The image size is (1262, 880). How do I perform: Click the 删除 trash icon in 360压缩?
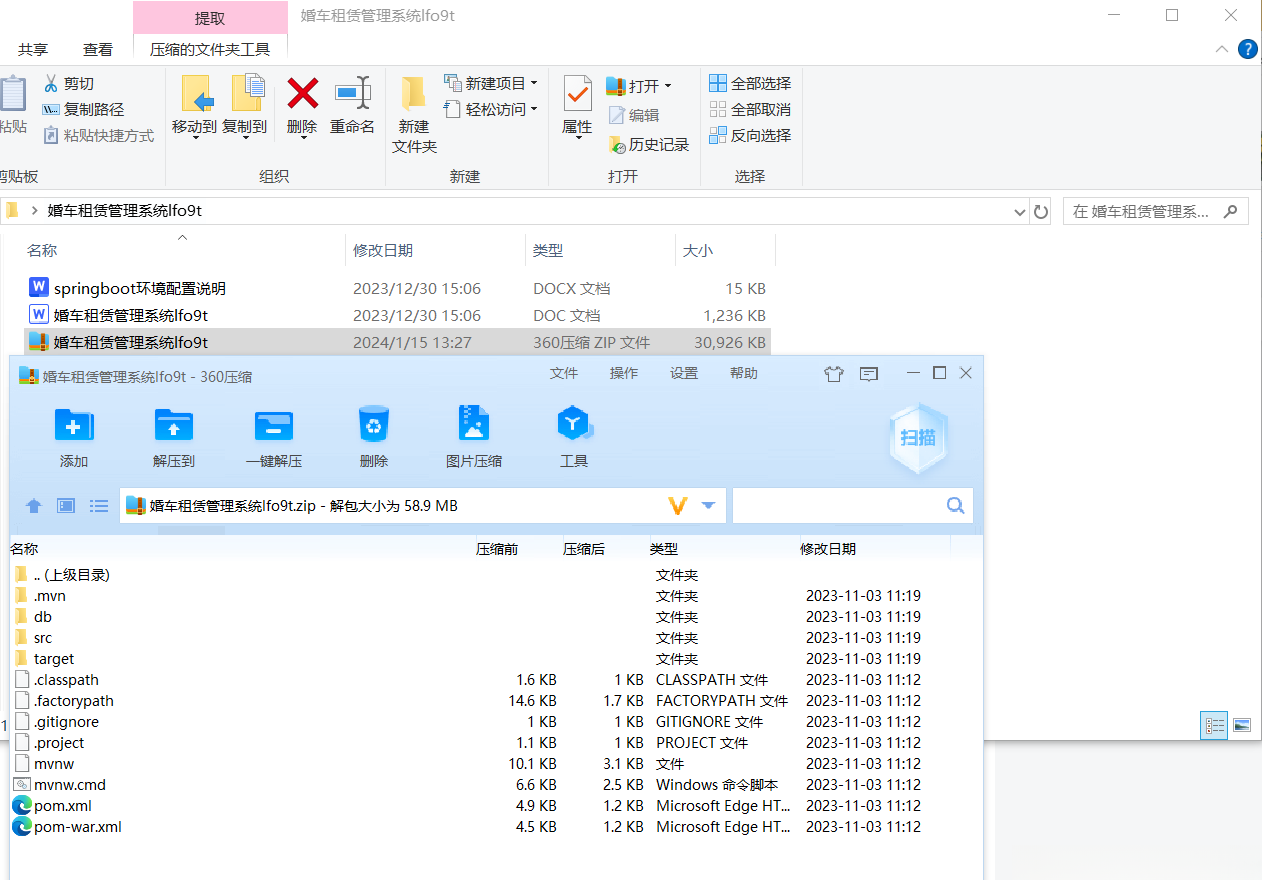[374, 424]
